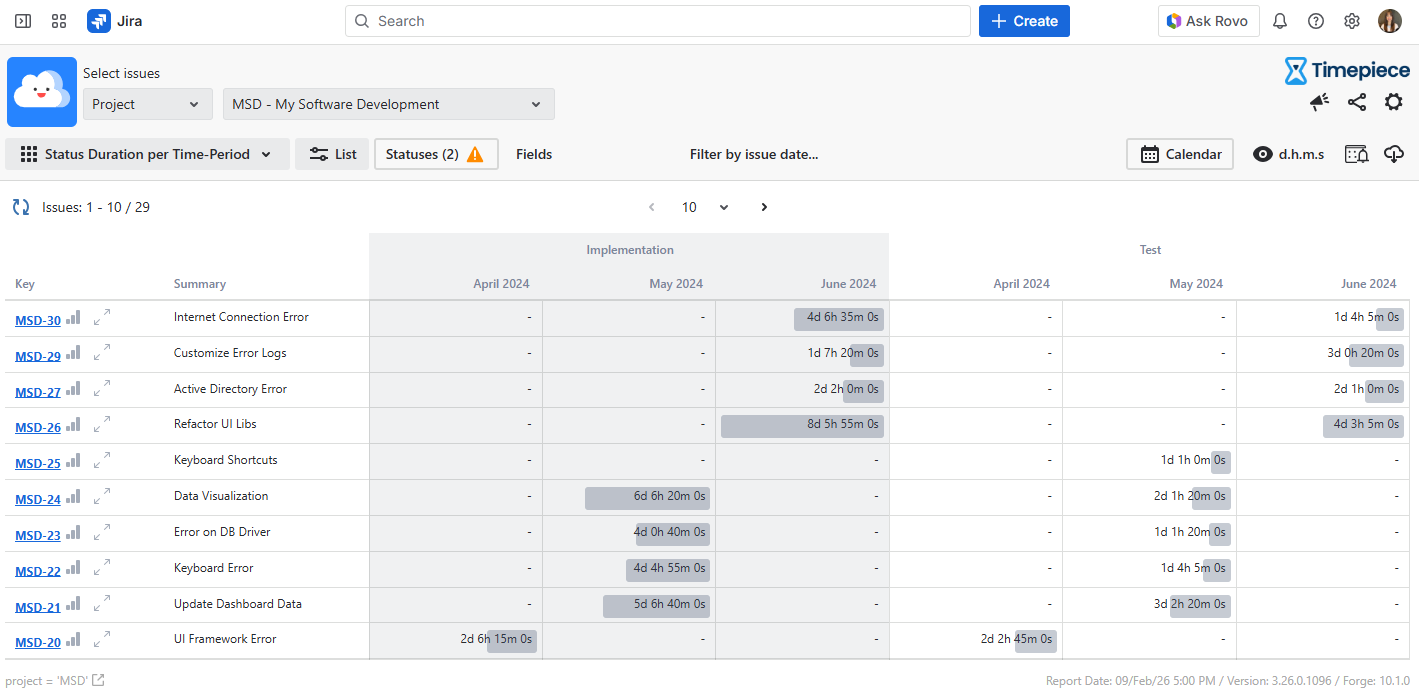1419x698 pixels.
Task: Click the Create button
Action: coord(1024,21)
